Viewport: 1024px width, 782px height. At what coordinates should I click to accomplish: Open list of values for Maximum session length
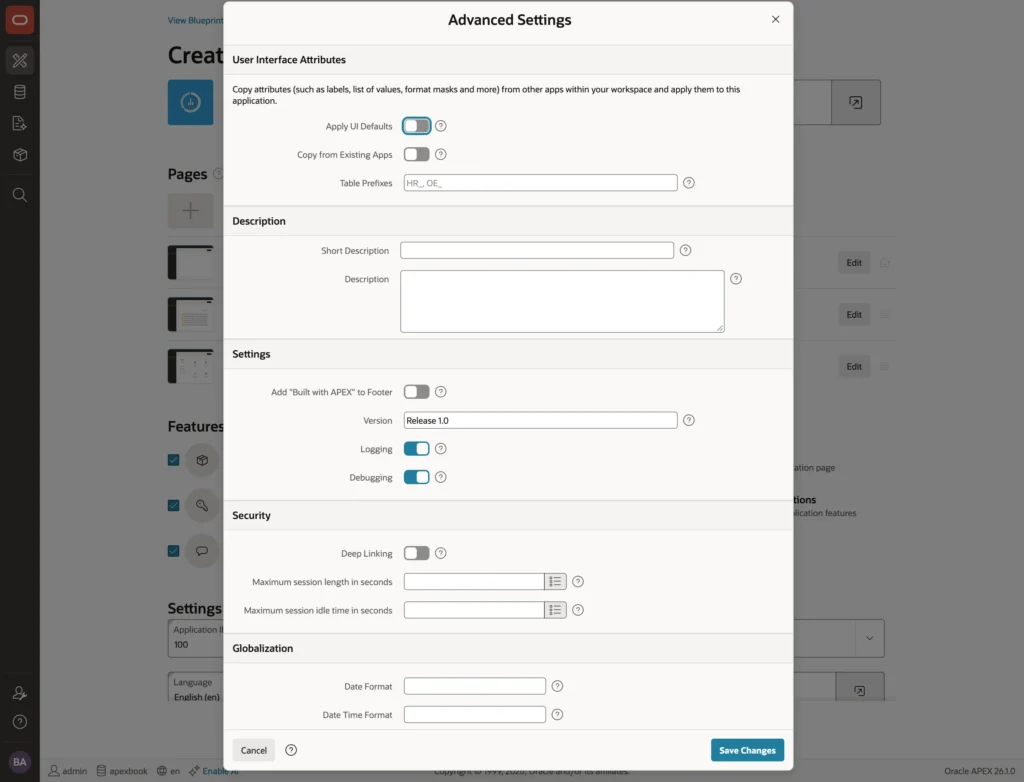555,581
